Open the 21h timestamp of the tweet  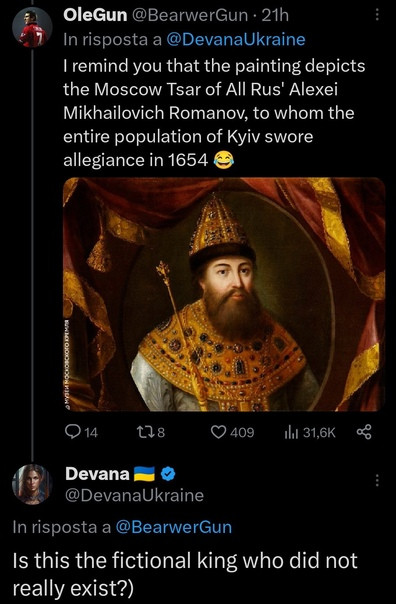point(275,15)
